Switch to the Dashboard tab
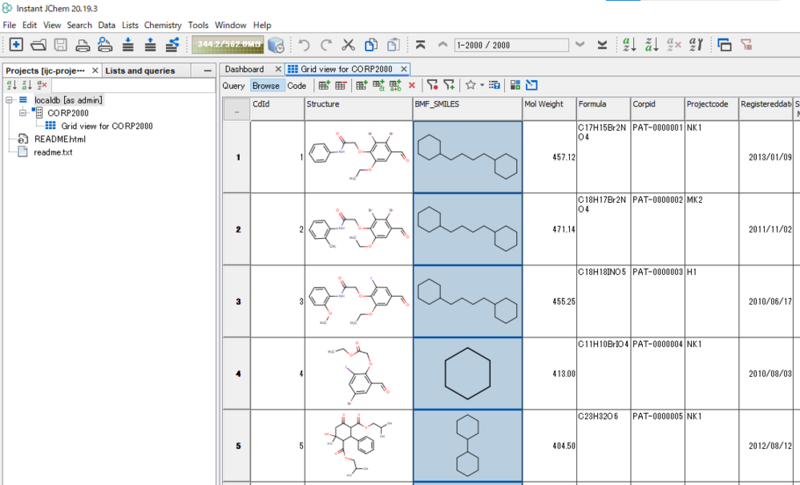800x485 pixels. (x=244, y=69)
